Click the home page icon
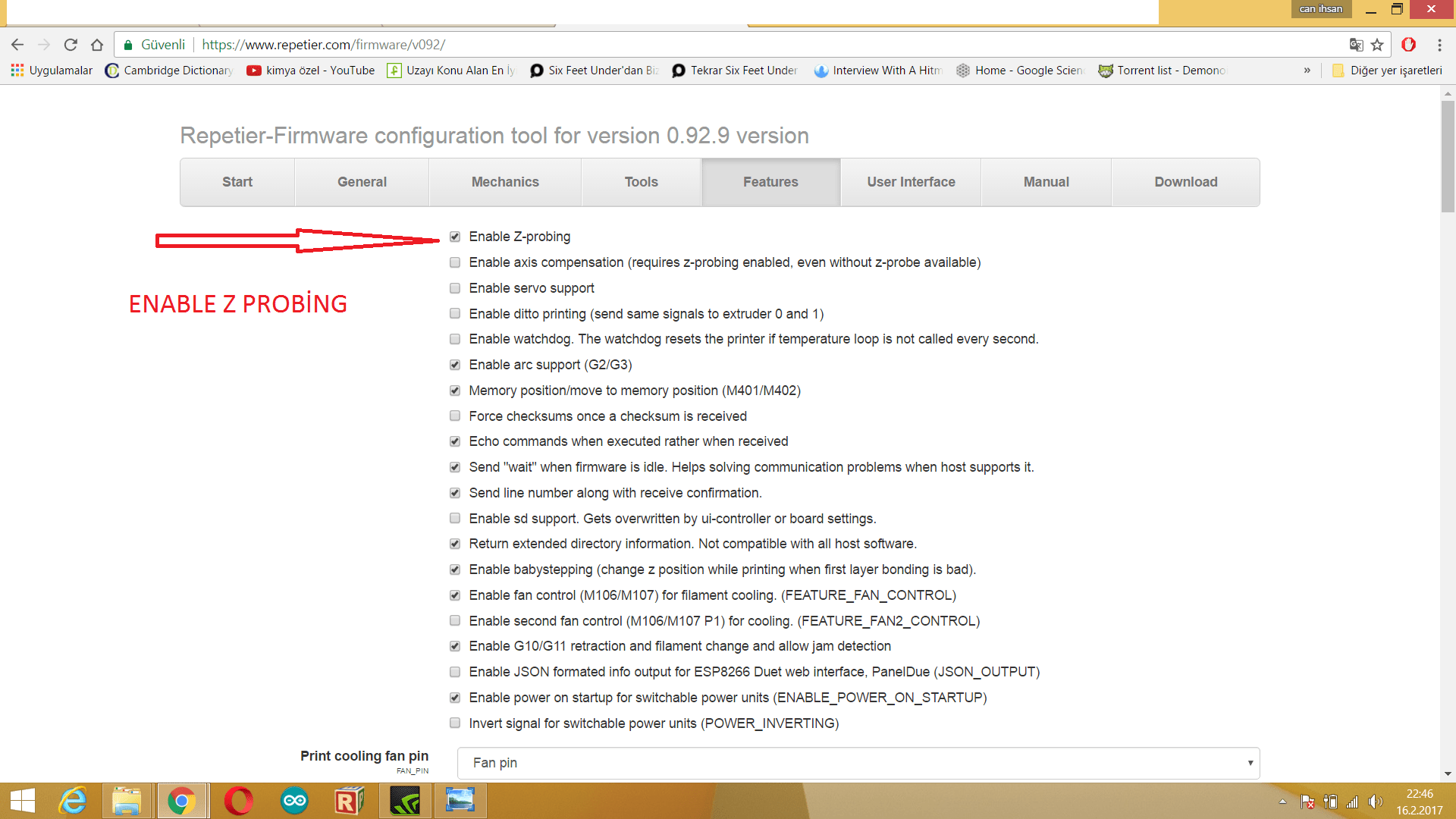 (96, 45)
